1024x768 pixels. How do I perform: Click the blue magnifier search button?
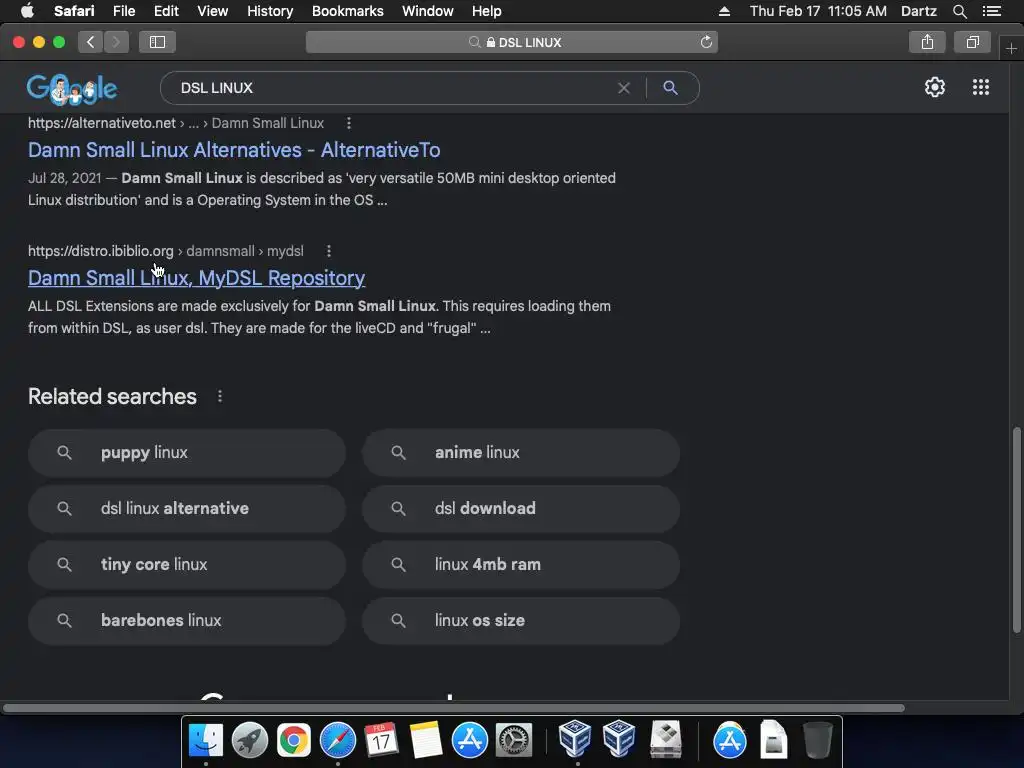[670, 88]
